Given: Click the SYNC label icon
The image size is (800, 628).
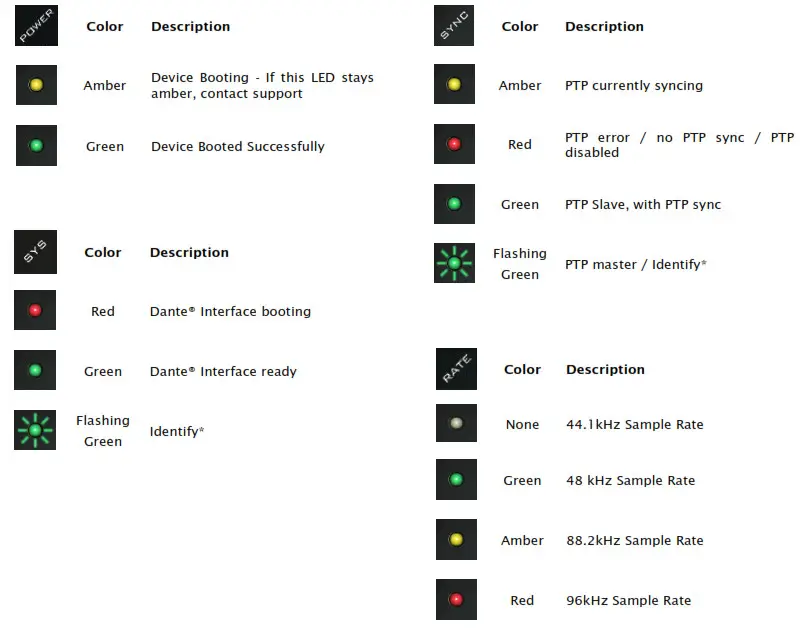Looking at the screenshot, I should [454, 26].
